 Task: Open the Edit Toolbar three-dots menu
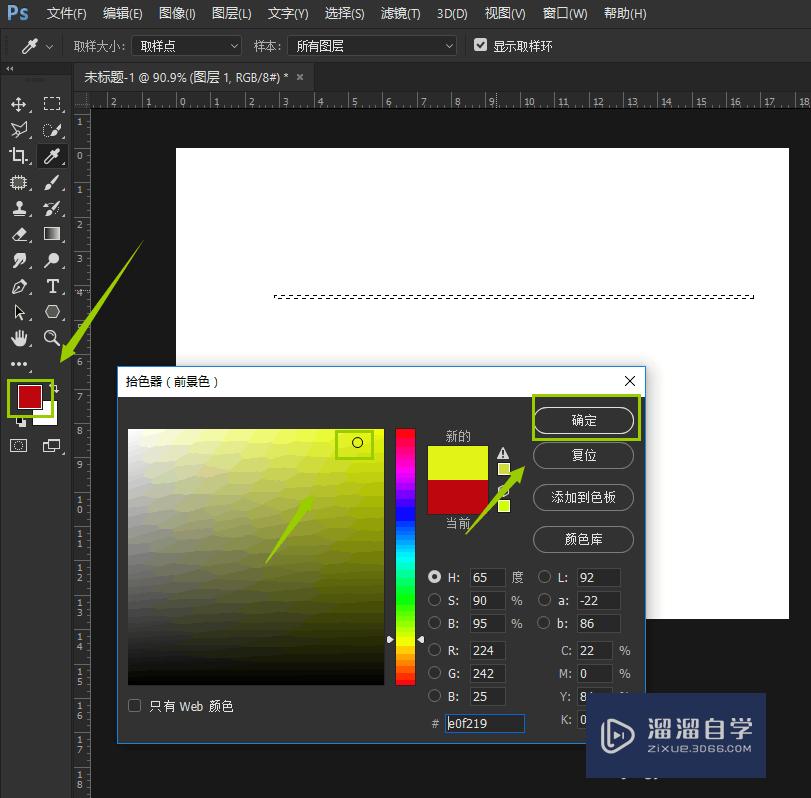pos(19,364)
